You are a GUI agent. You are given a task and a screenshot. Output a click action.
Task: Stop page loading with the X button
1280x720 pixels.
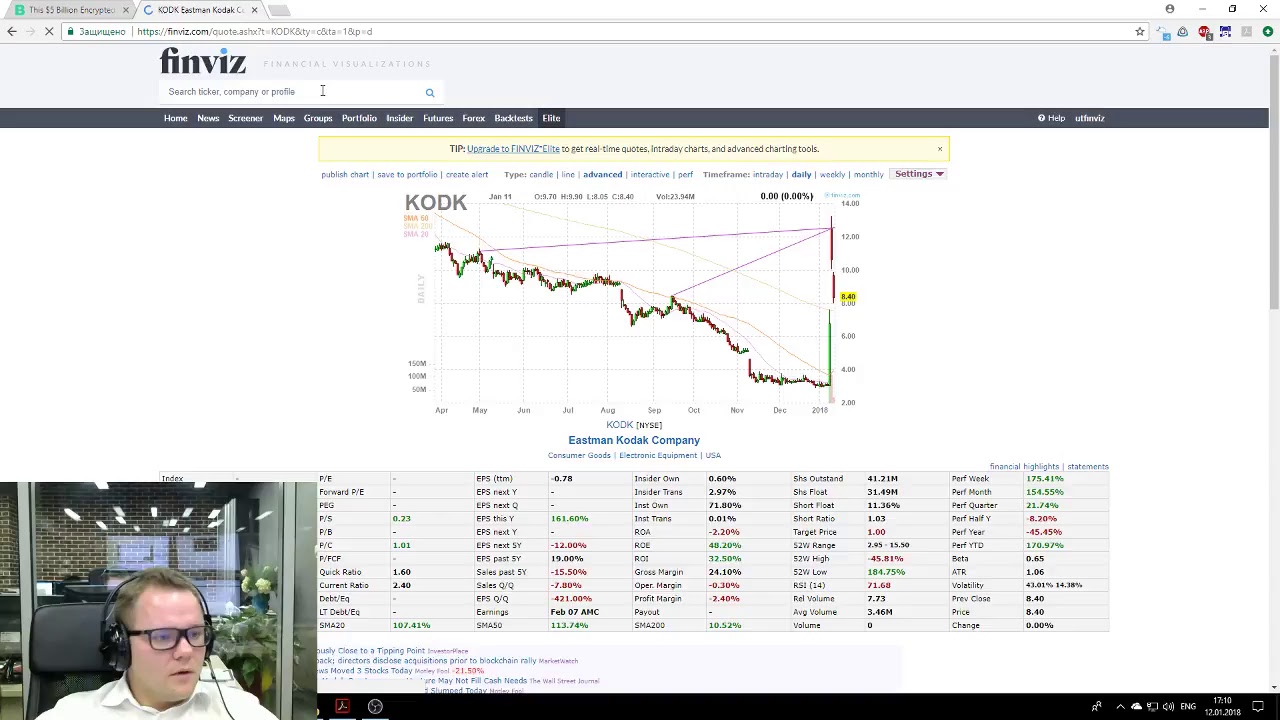click(50, 32)
